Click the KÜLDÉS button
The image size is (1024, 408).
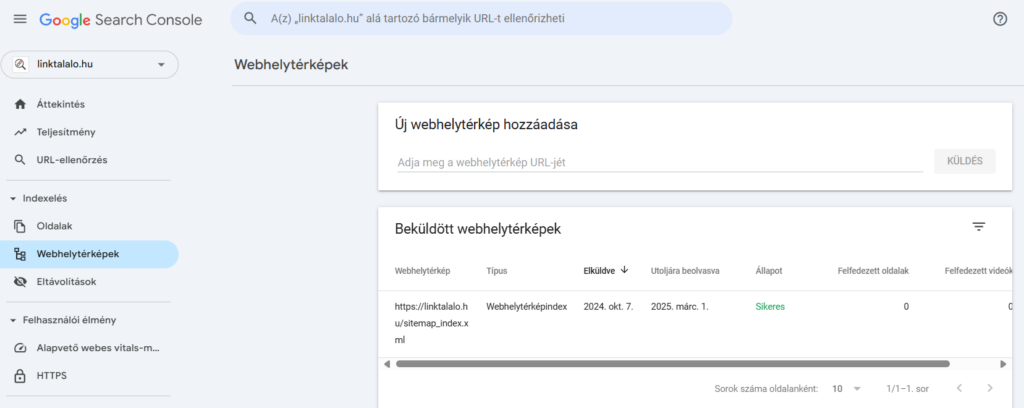965,161
